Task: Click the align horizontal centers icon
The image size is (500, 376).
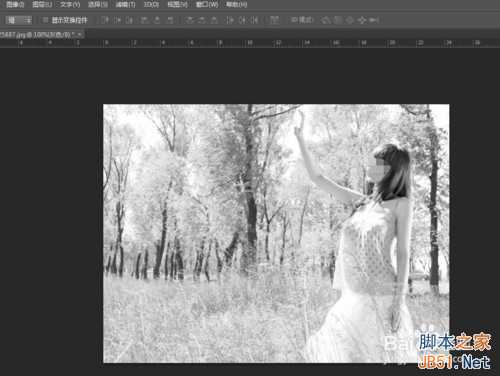Action: (x=157, y=20)
